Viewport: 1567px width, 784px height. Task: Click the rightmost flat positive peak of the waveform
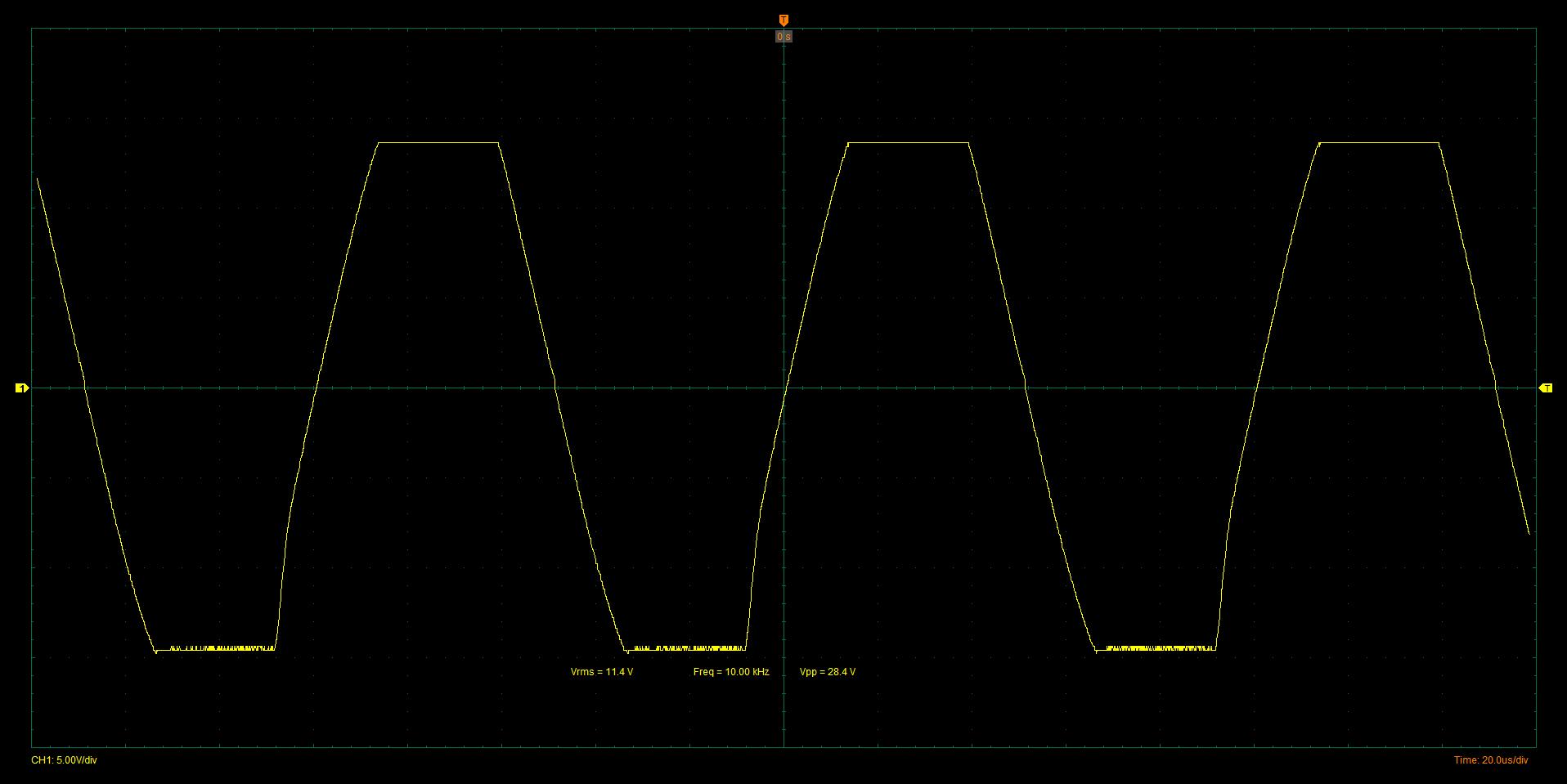pyautogui.click(x=1379, y=143)
